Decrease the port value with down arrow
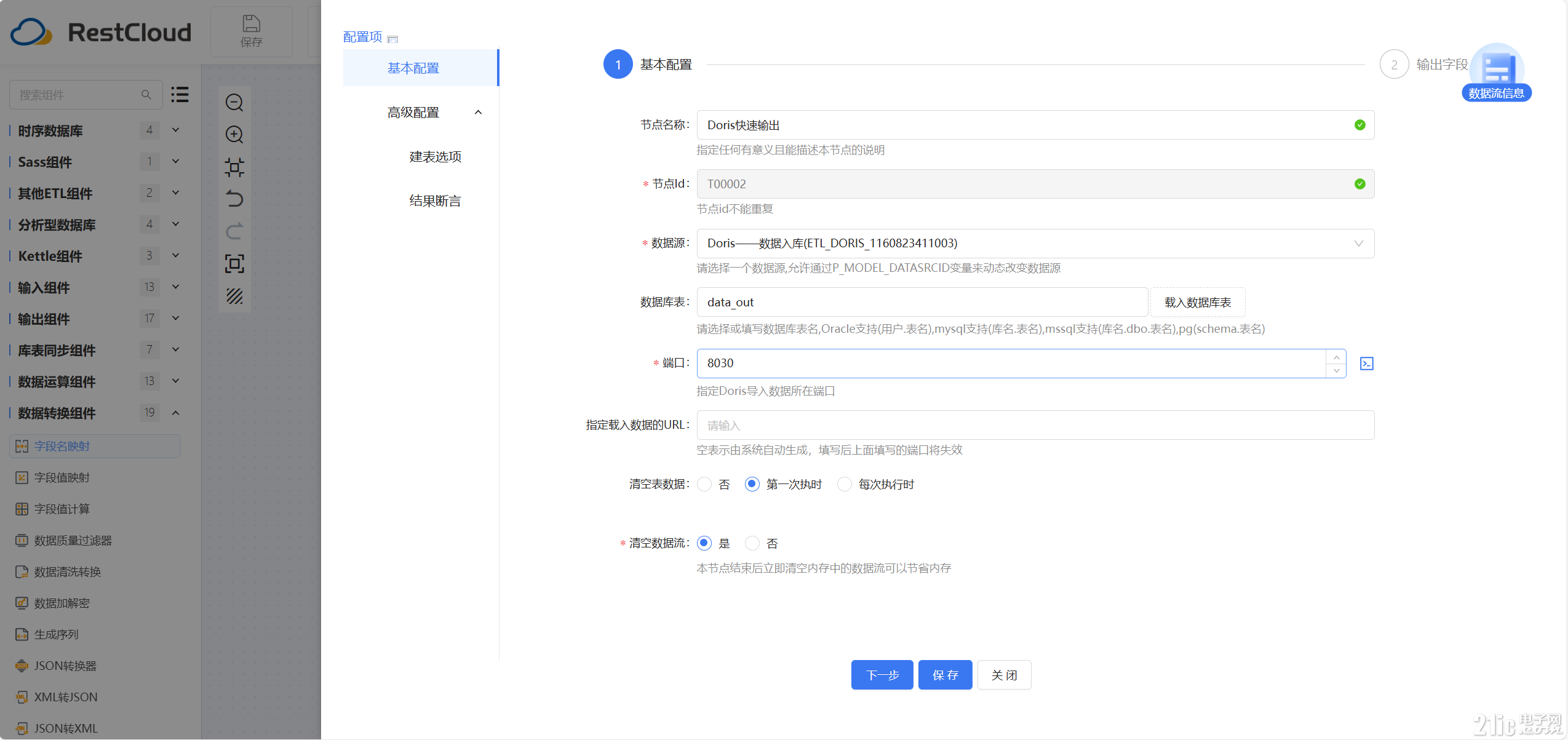This screenshot has width=1568, height=740. pyautogui.click(x=1336, y=370)
